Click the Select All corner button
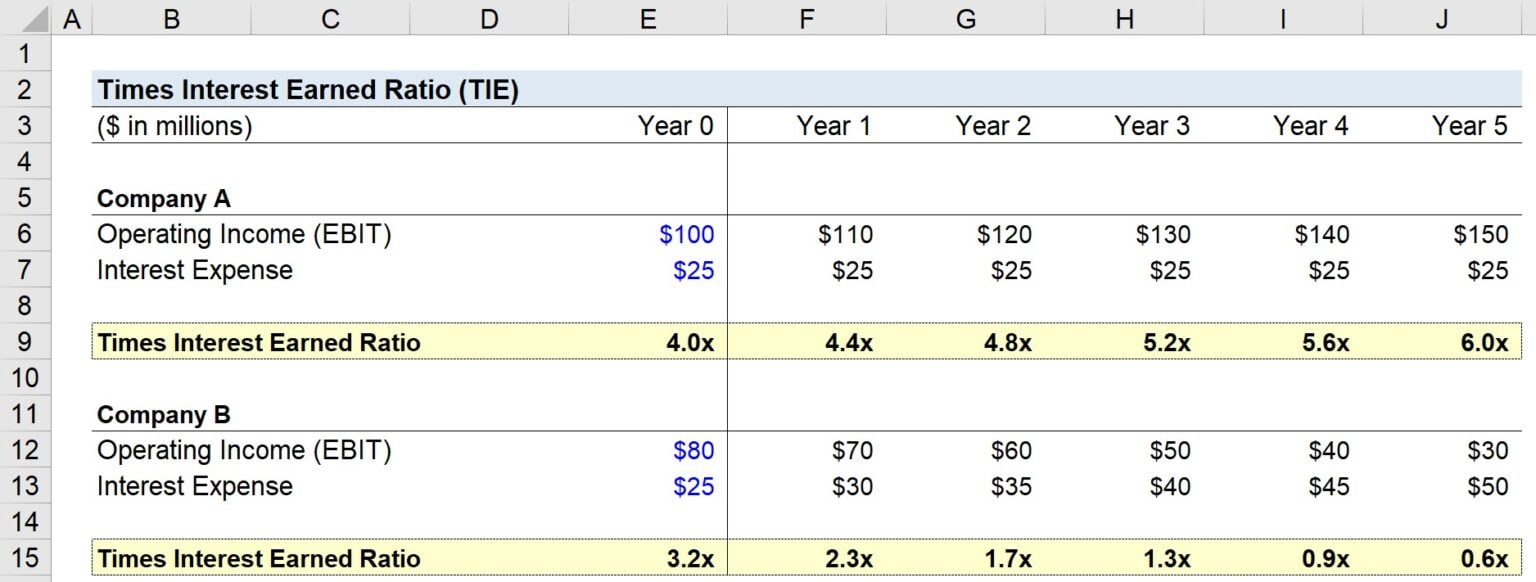This screenshot has height=582, width=1536. pos(35,17)
